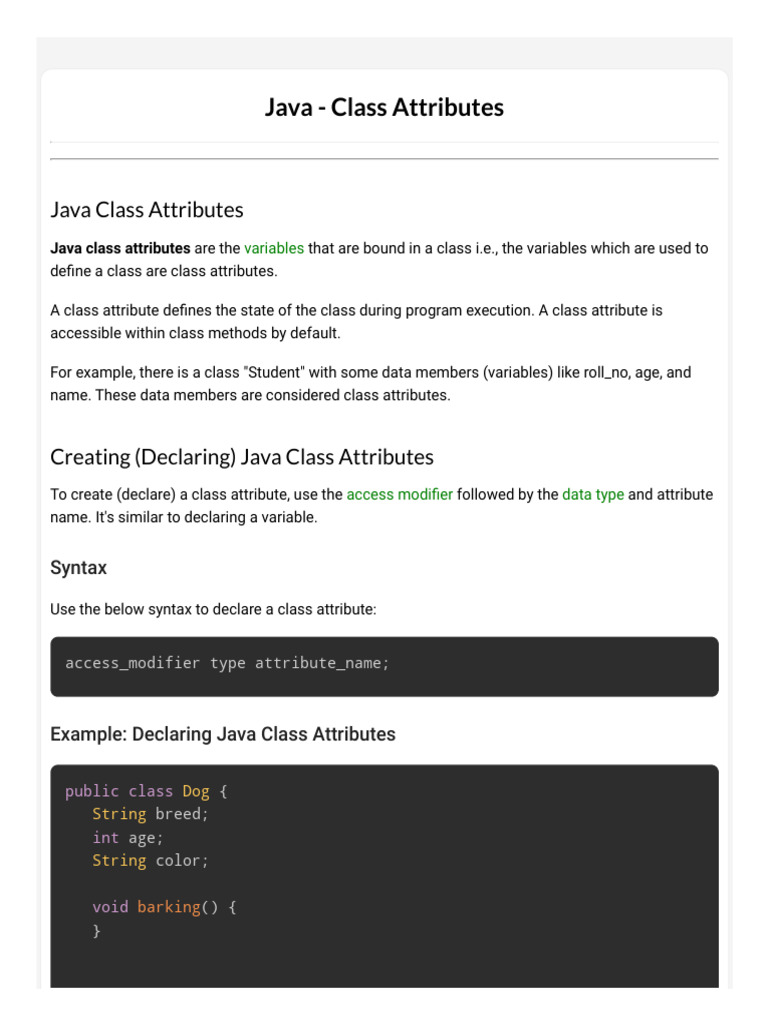Click the "Dog" class name in the code
This screenshot has width=768, height=1024.
click(196, 791)
